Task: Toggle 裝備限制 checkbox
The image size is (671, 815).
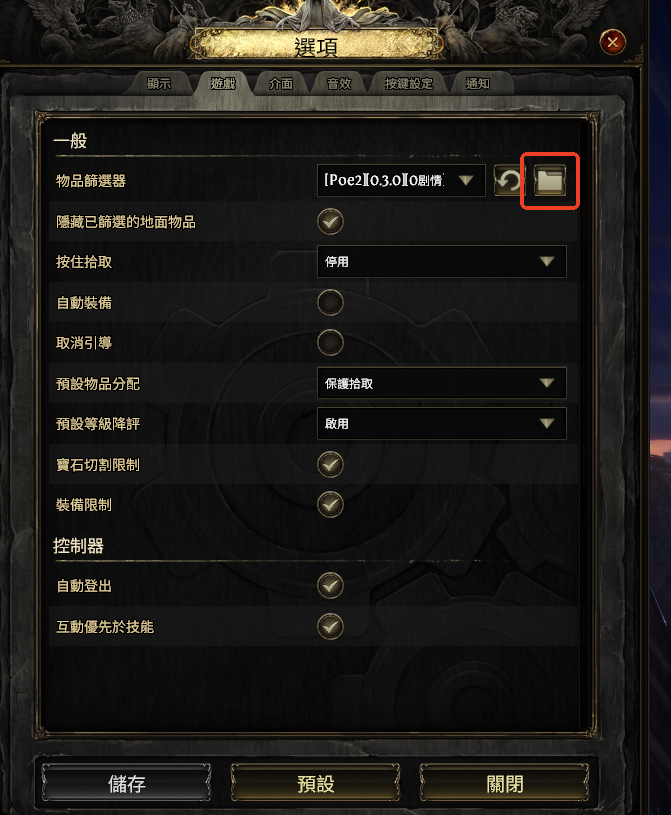Action: pyautogui.click(x=331, y=504)
